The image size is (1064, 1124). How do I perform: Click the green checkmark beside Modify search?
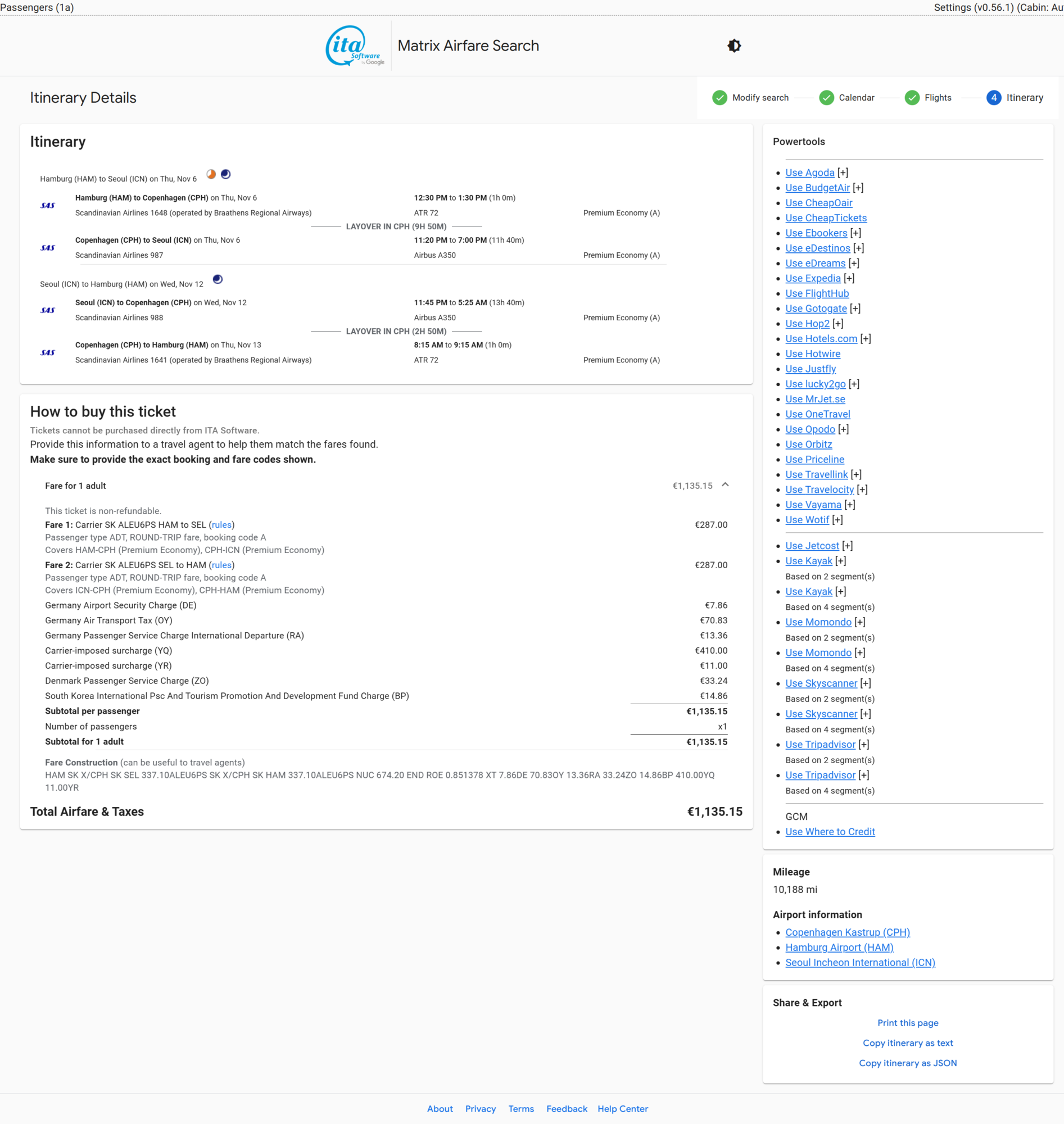[719, 98]
